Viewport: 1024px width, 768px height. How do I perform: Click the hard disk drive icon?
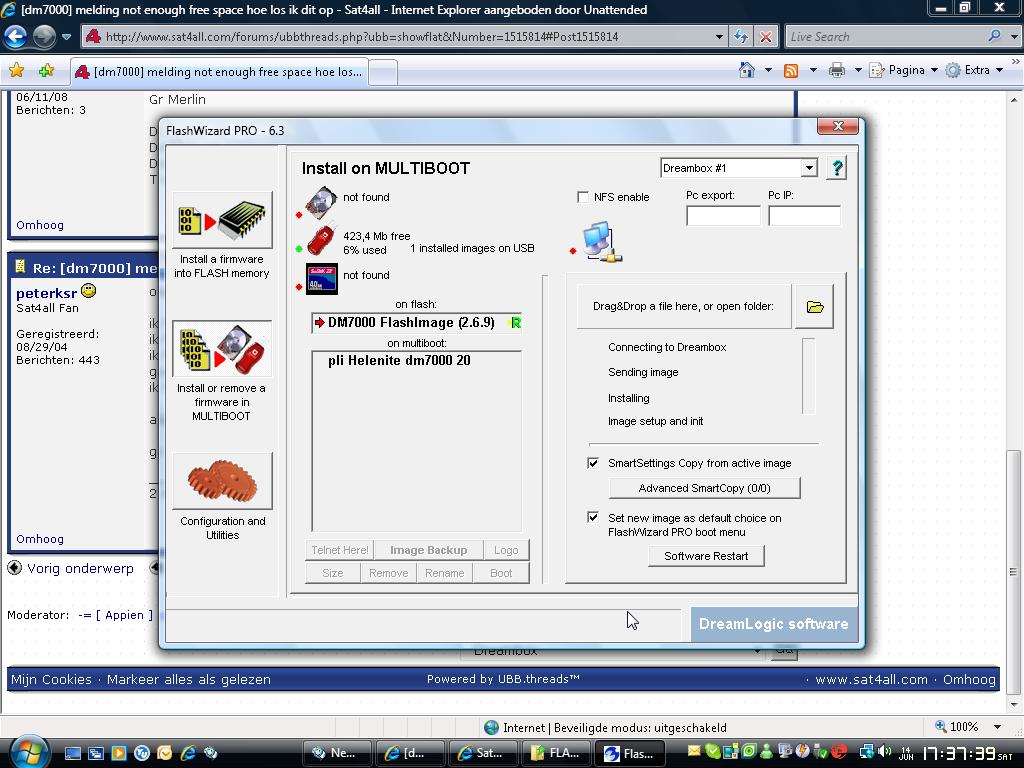point(321,202)
